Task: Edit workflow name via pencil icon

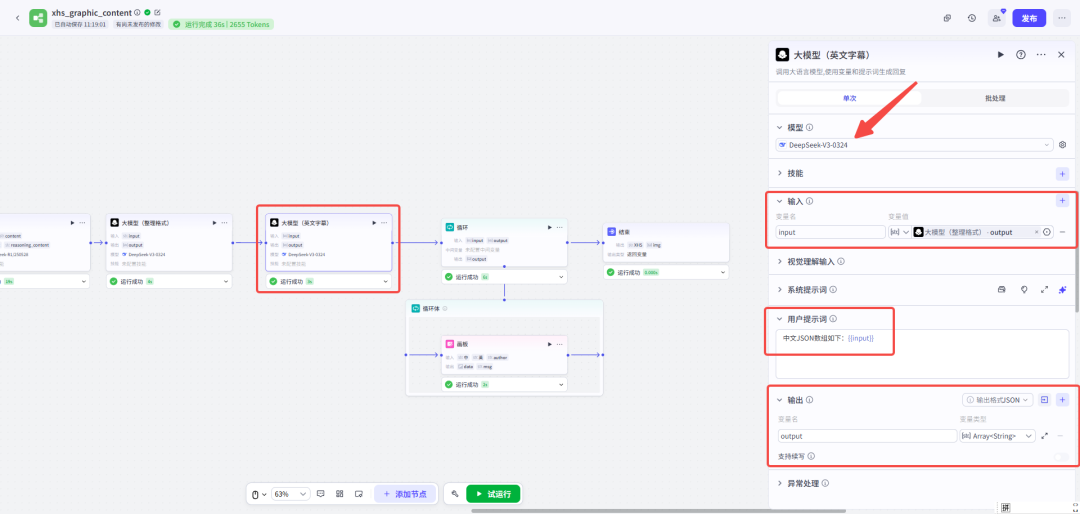Action: [158, 12]
